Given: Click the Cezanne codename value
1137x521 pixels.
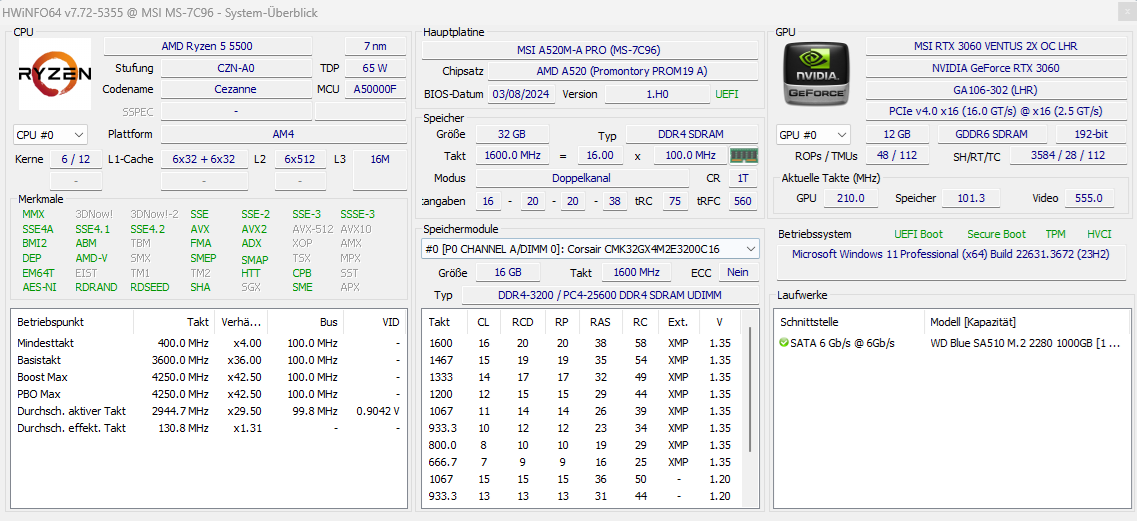Looking at the screenshot, I should click(236, 89).
